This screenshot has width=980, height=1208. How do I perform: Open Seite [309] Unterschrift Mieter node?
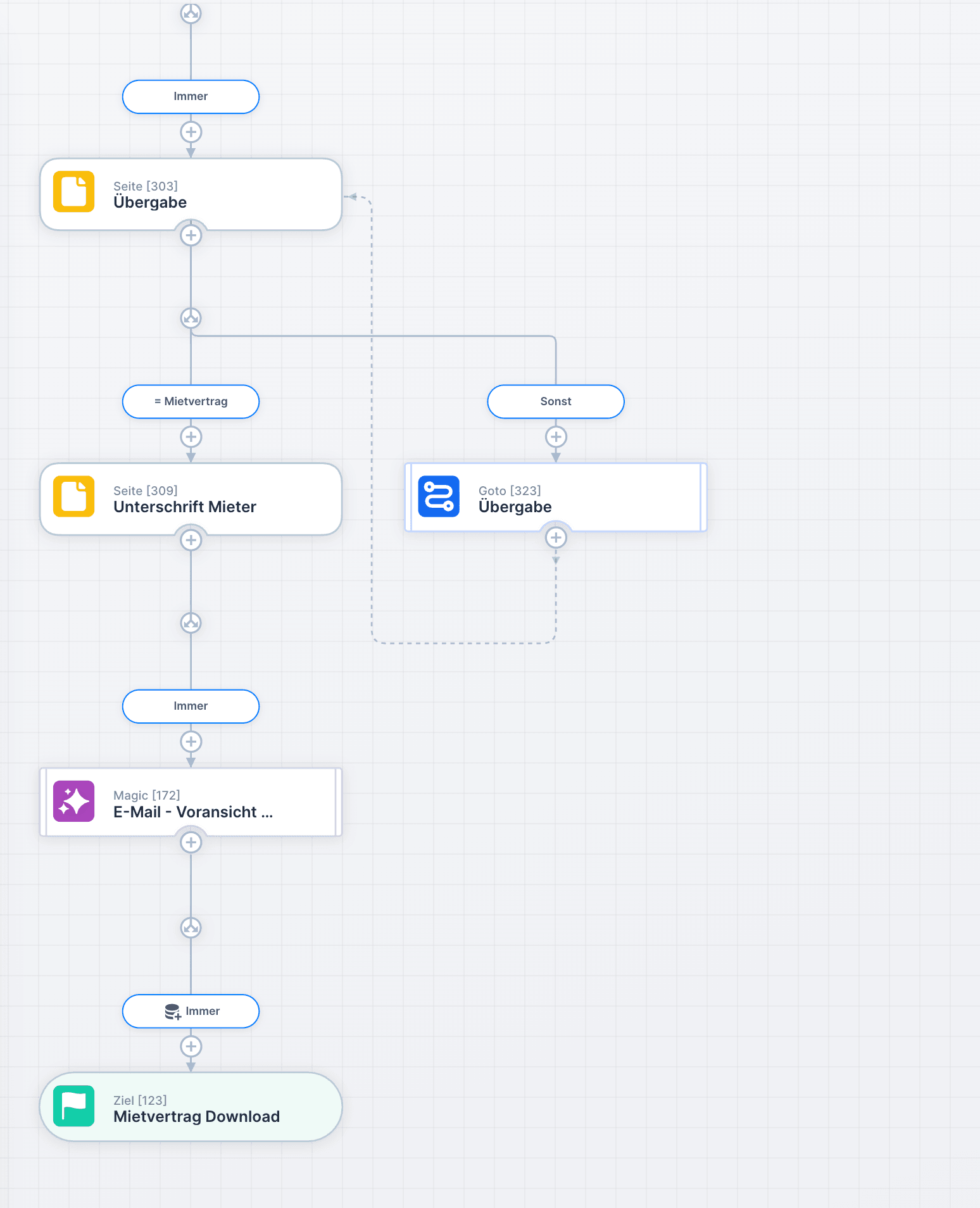[191, 499]
